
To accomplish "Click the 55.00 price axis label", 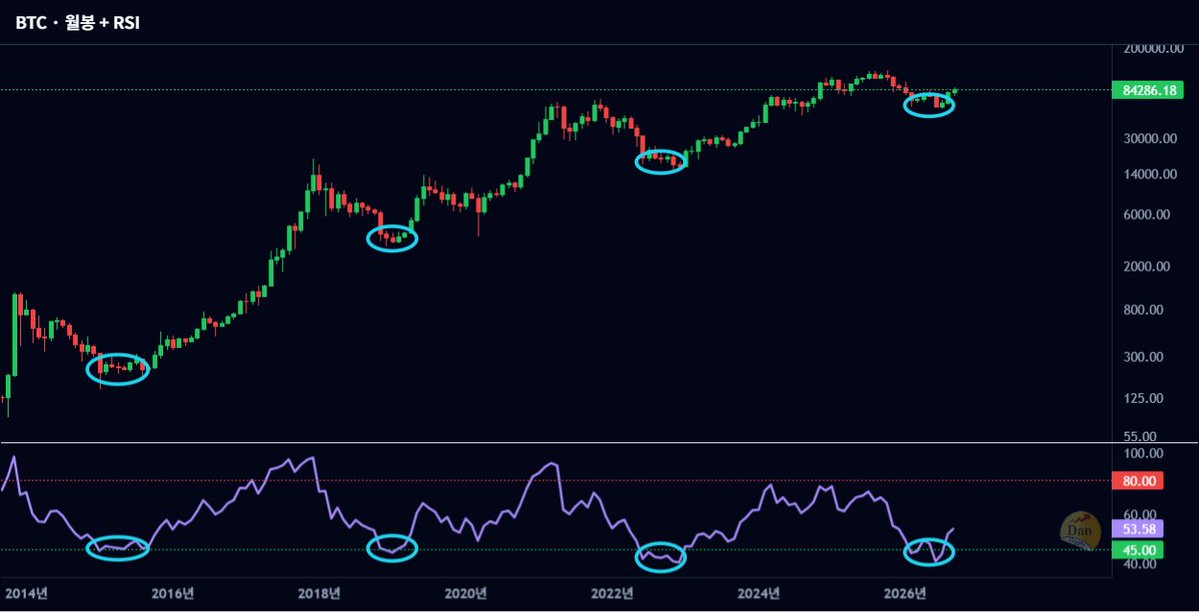I will (1141, 436).
